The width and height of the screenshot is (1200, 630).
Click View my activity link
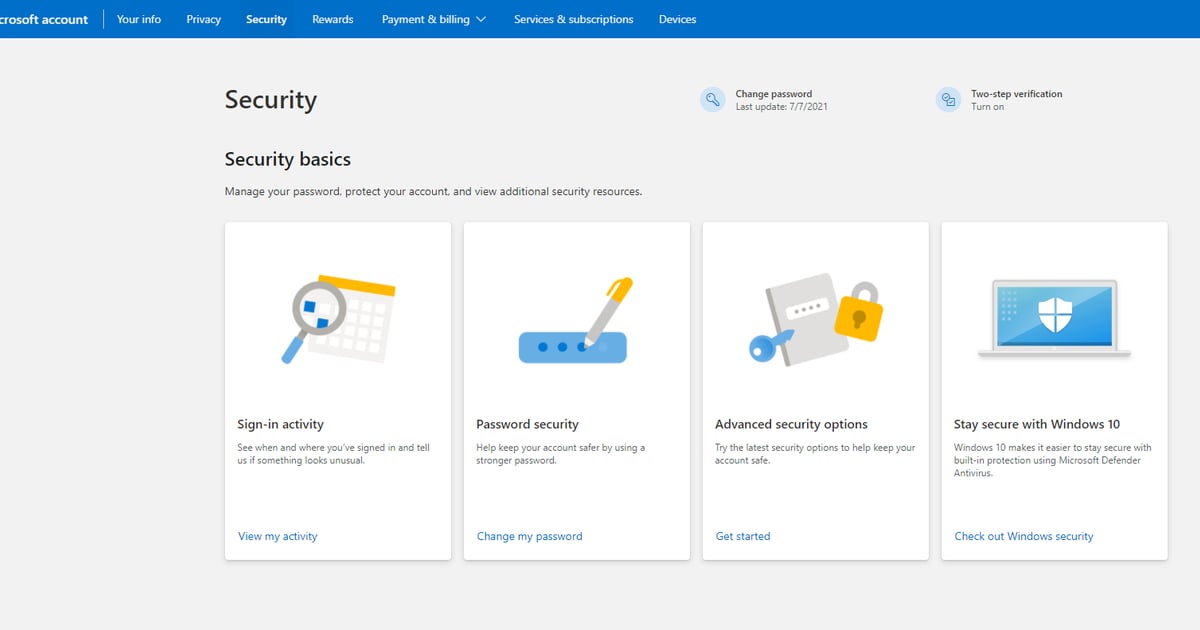click(x=277, y=536)
